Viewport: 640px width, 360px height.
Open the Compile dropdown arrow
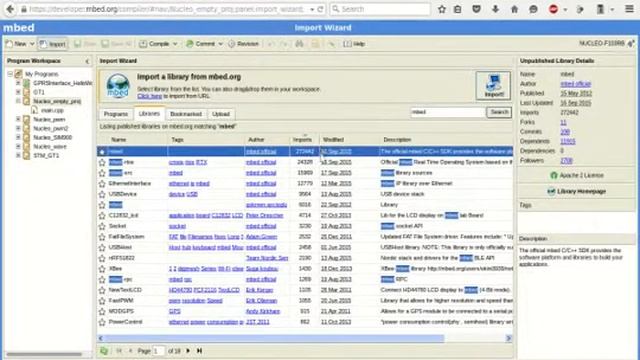175,44
